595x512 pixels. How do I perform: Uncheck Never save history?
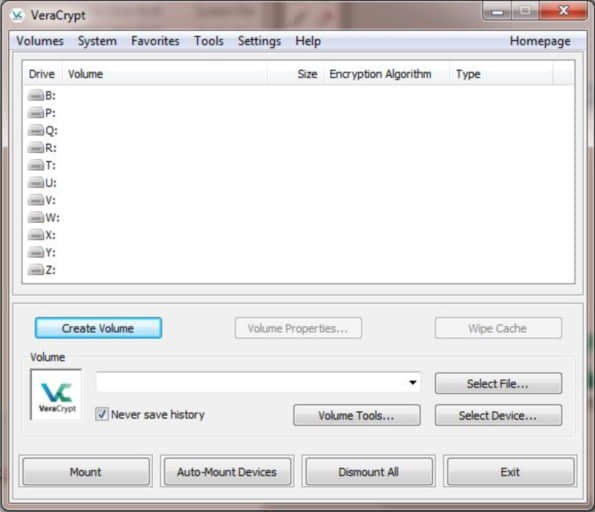coord(102,414)
